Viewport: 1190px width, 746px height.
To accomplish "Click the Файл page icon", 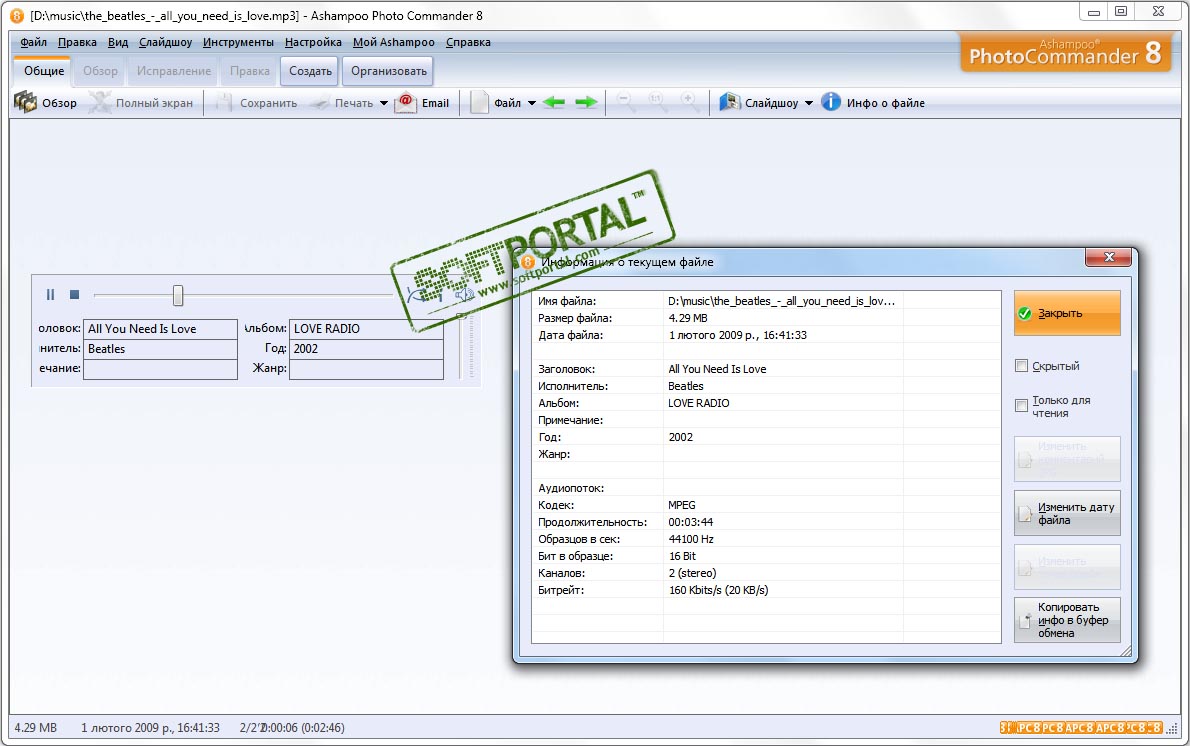I will [x=479, y=102].
